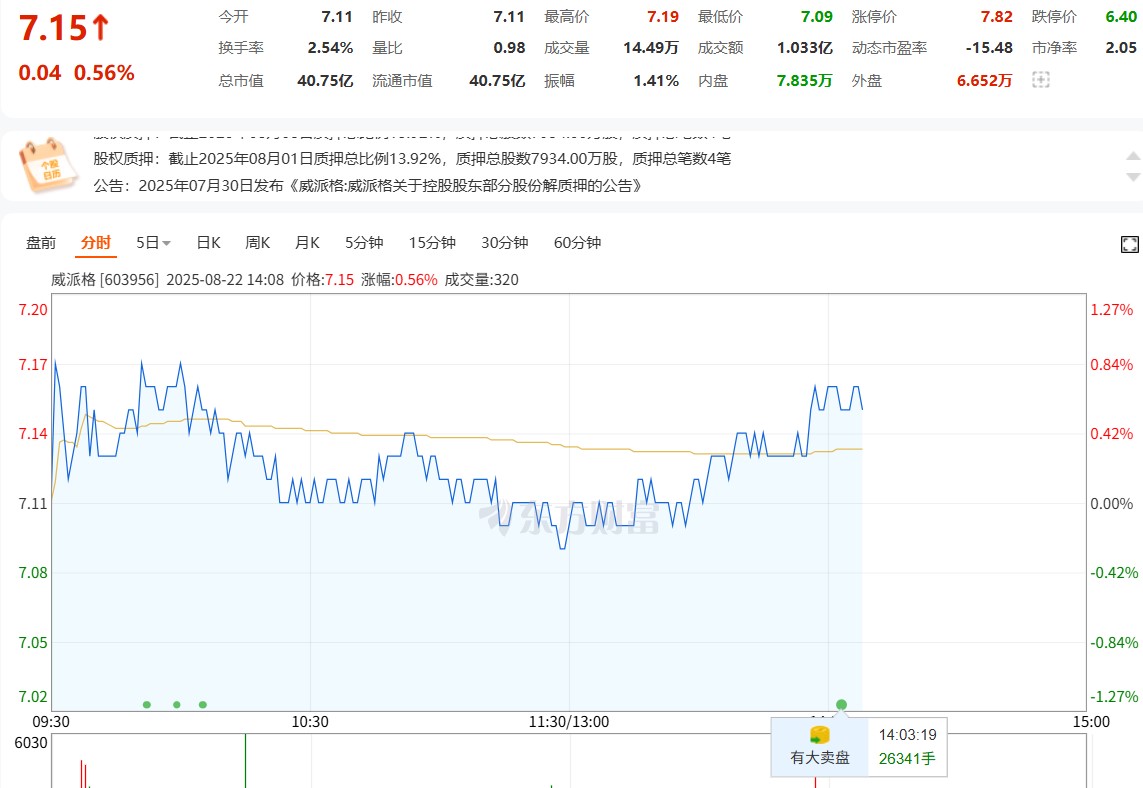Click the 最高价 value 7.19

(x=663, y=16)
